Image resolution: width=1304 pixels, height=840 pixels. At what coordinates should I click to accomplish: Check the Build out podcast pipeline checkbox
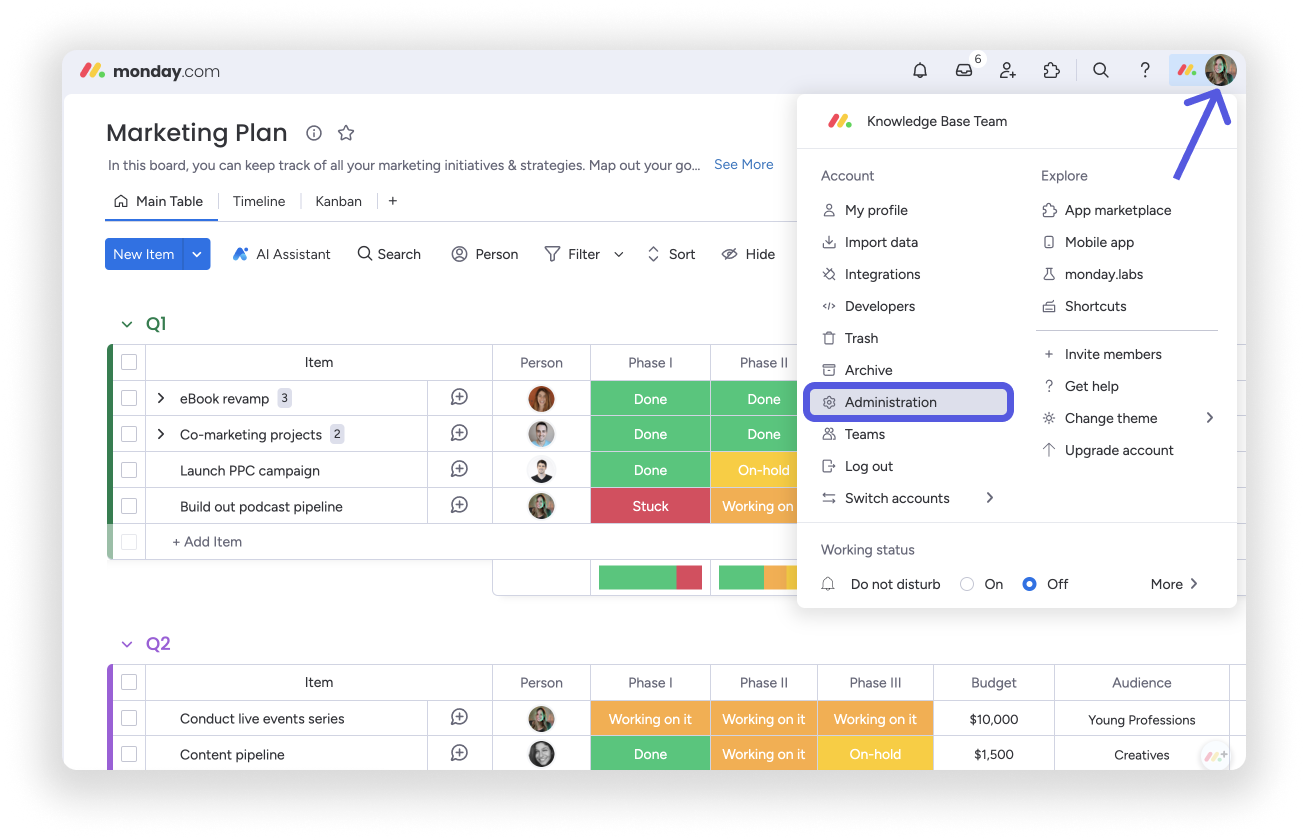129,506
